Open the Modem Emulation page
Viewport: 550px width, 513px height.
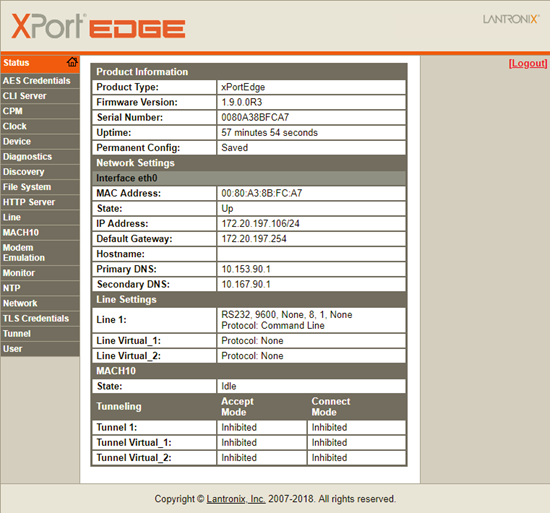40,253
